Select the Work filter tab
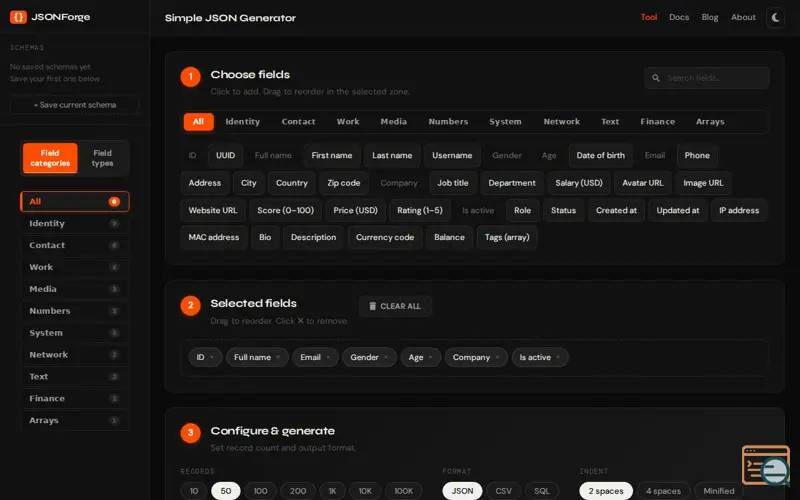Viewport: 800px width, 500px height. [348, 122]
